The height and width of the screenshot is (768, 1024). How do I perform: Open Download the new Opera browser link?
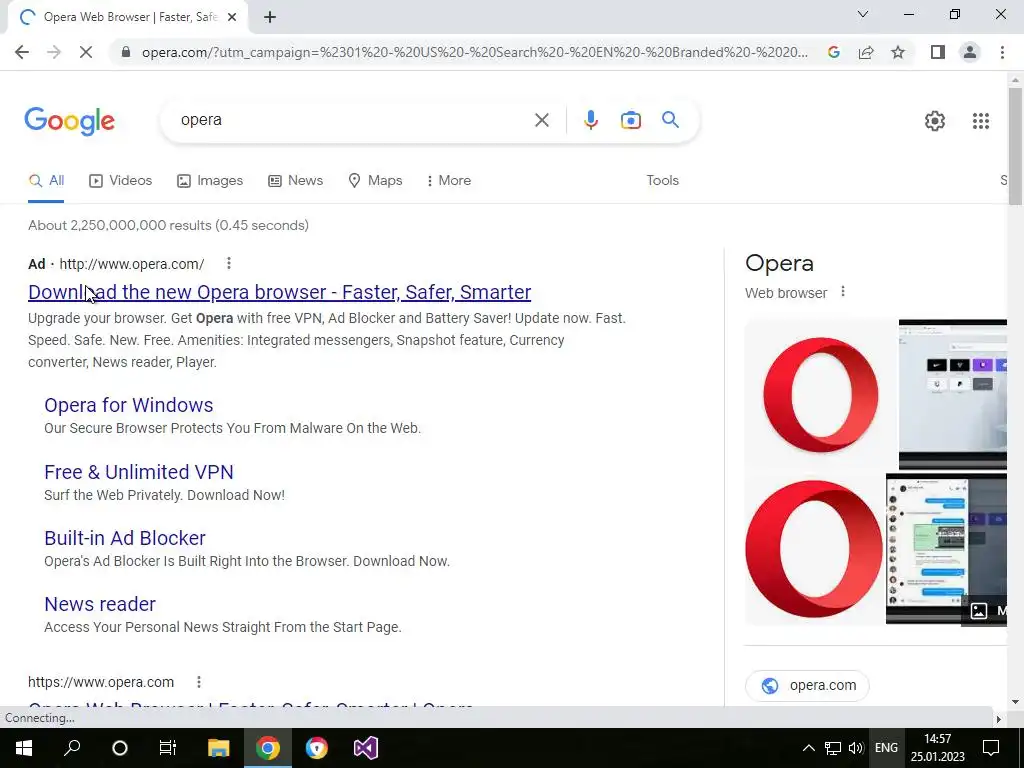(280, 292)
